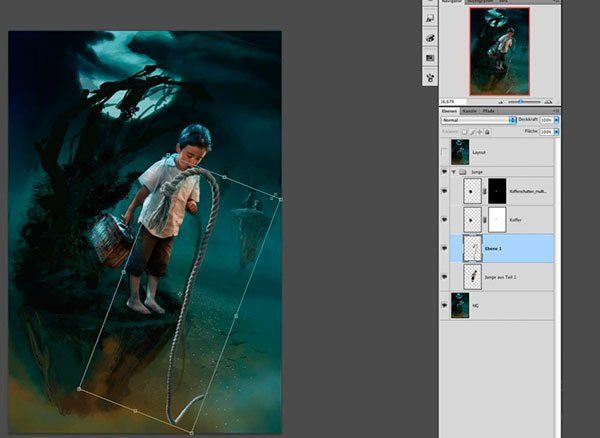Click the Kofferschatten layer name

pos(528,191)
